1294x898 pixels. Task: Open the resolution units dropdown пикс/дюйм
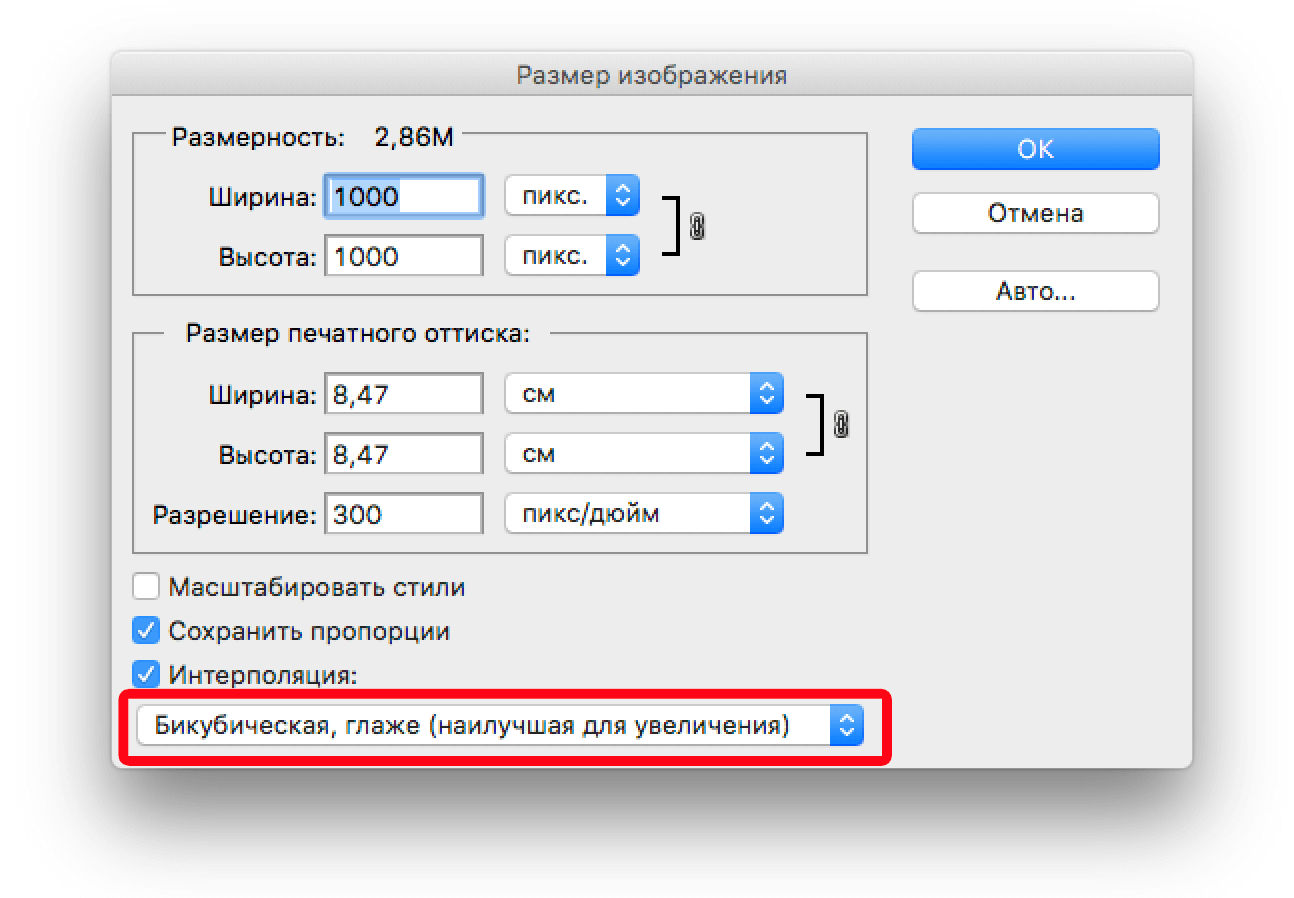pyautogui.click(x=644, y=515)
